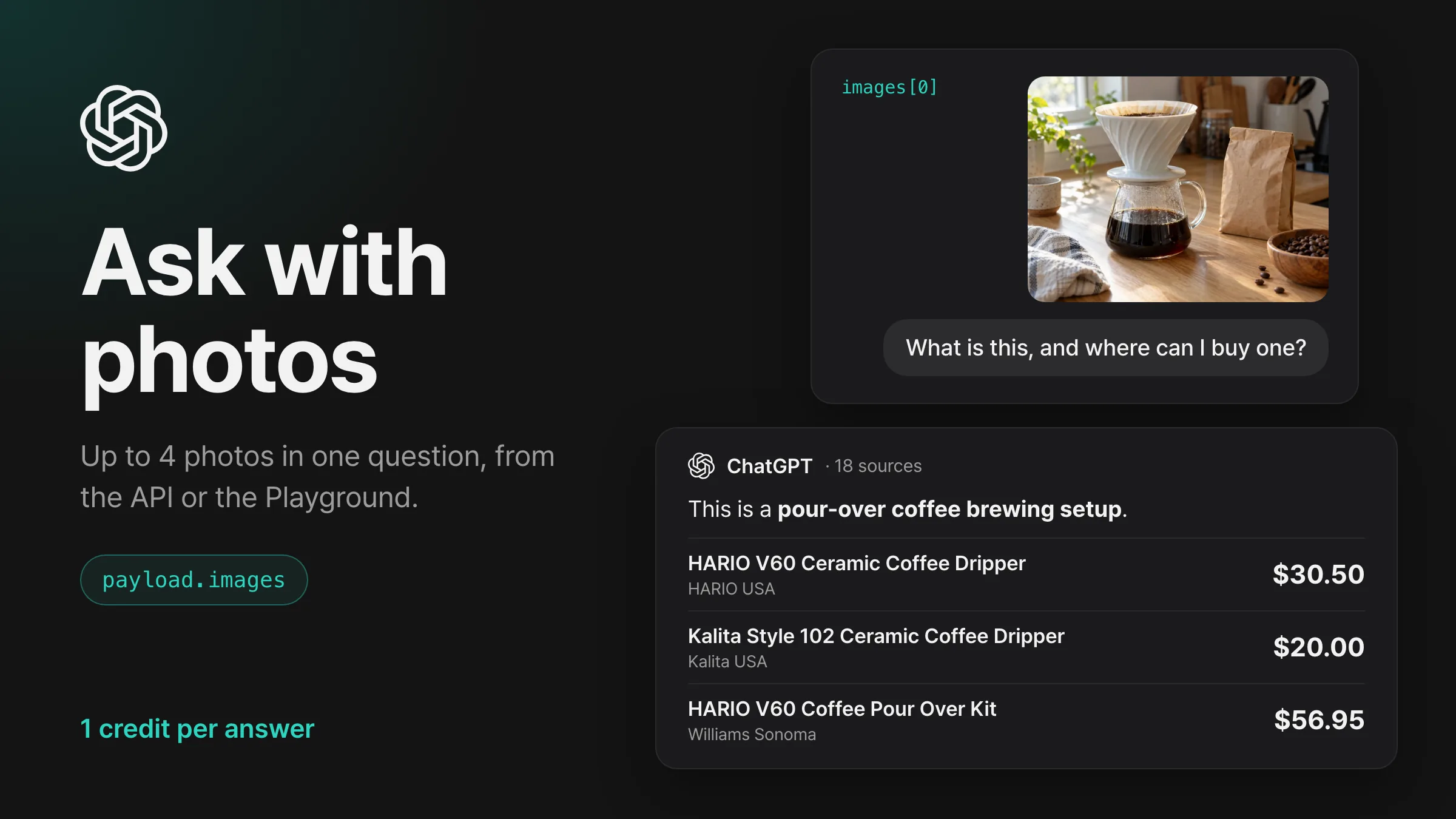Image resolution: width=1456 pixels, height=819 pixels.
Task: Click the small ChatGPT logo in answer card
Action: [701, 466]
